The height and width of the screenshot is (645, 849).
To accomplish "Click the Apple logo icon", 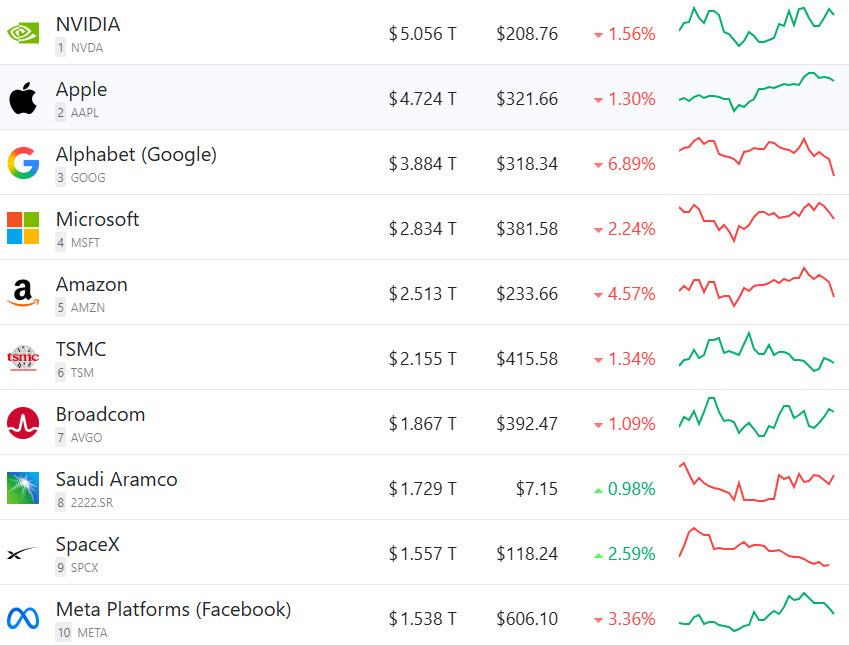I will [x=23, y=98].
